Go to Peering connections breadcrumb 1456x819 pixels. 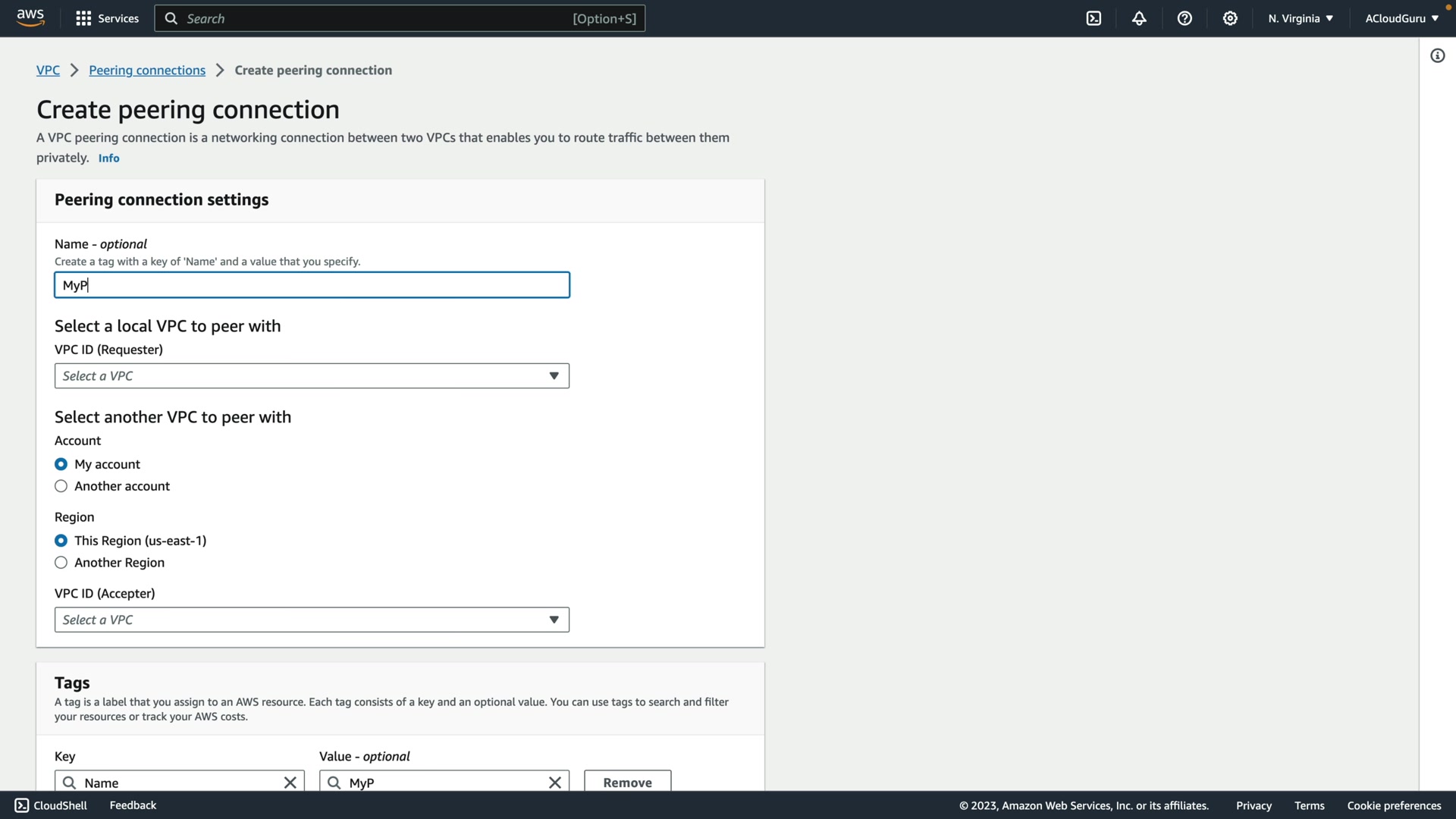coord(147,70)
